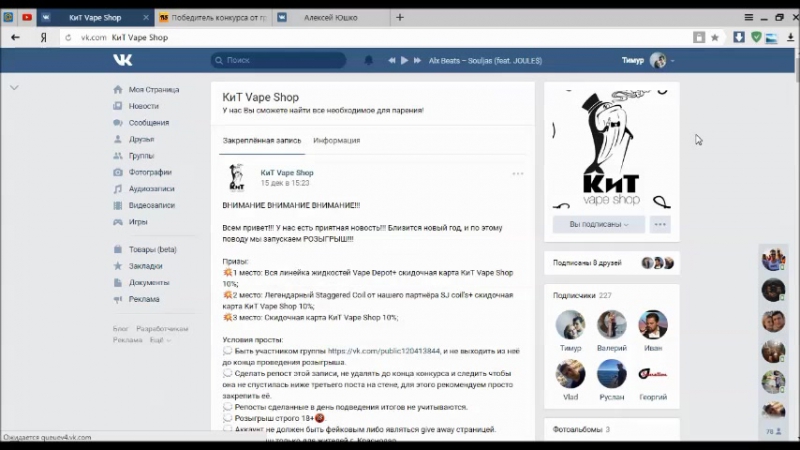Open subscriber Георгий avatar
800x450 pixels.
pyautogui.click(x=653, y=373)
